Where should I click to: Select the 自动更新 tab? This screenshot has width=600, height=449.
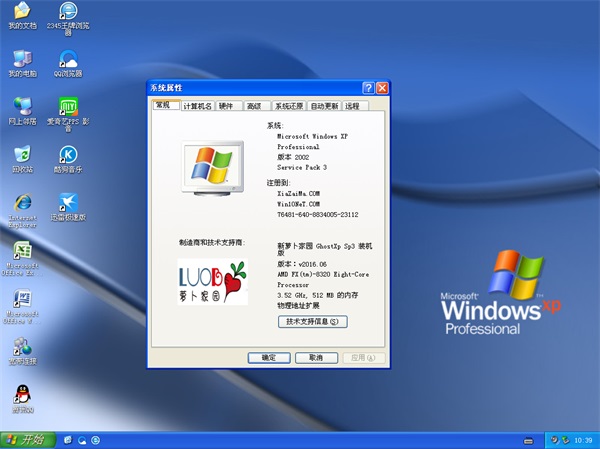coord(324,106)
